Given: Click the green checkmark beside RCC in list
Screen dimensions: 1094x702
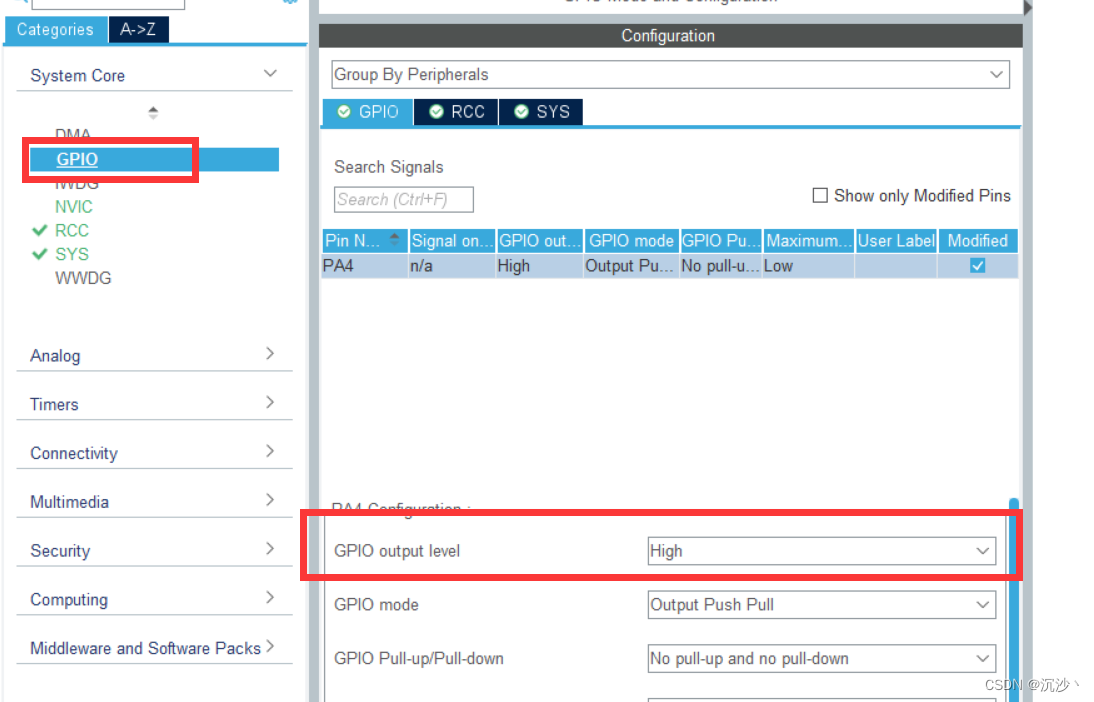Looking at the screenshot, I should (40, 230).
